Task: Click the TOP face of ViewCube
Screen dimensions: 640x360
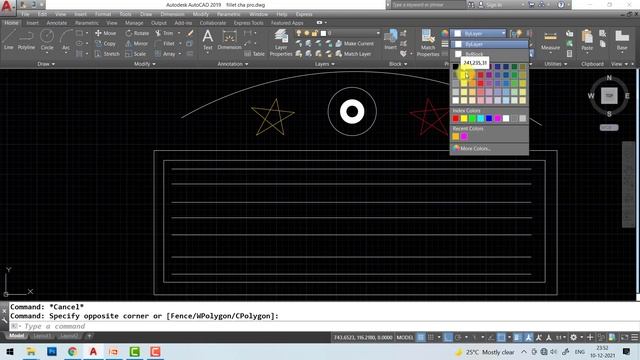Action: [x=609, y=96]
